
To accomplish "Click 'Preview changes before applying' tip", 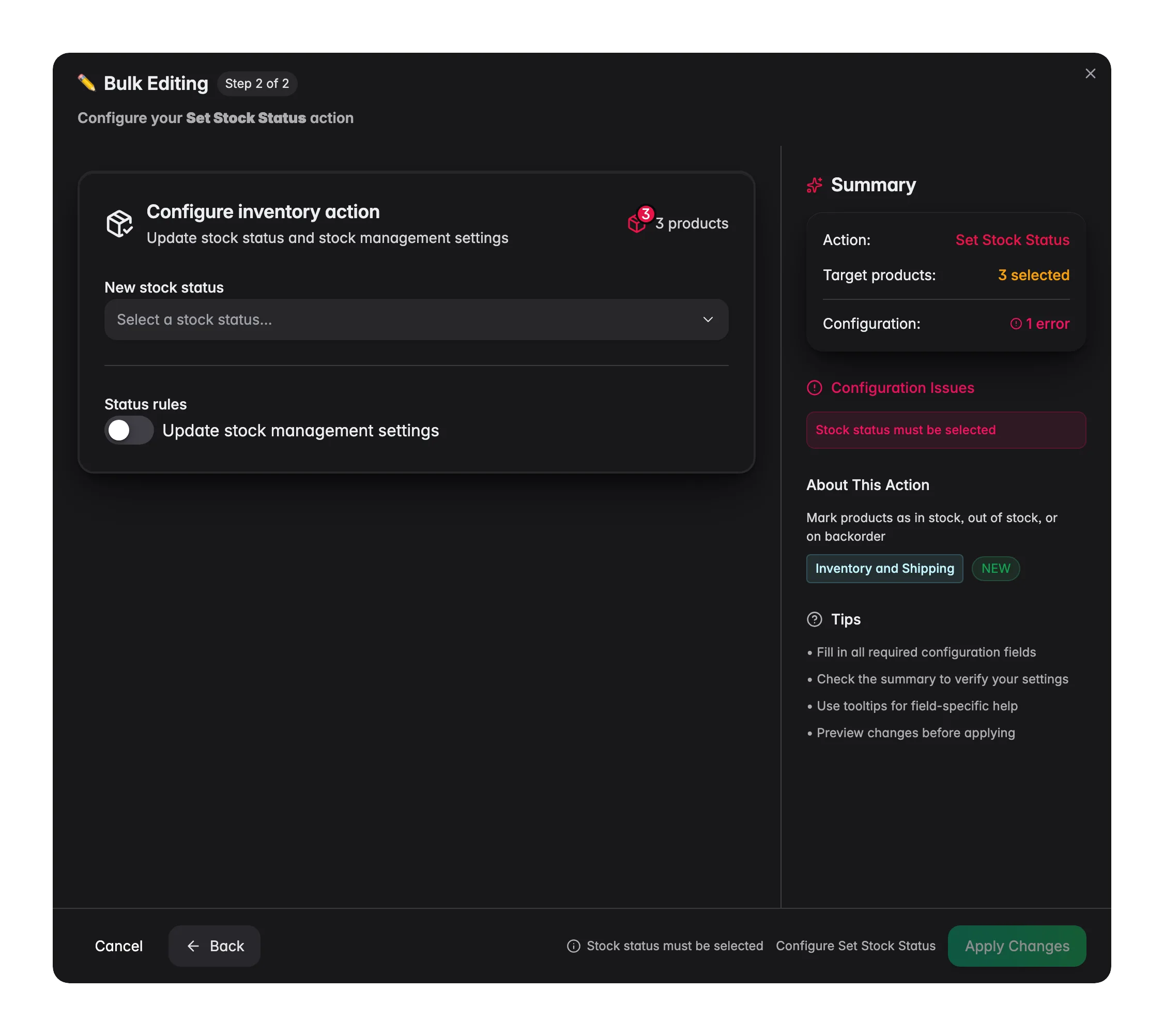I will pos(916,733).
